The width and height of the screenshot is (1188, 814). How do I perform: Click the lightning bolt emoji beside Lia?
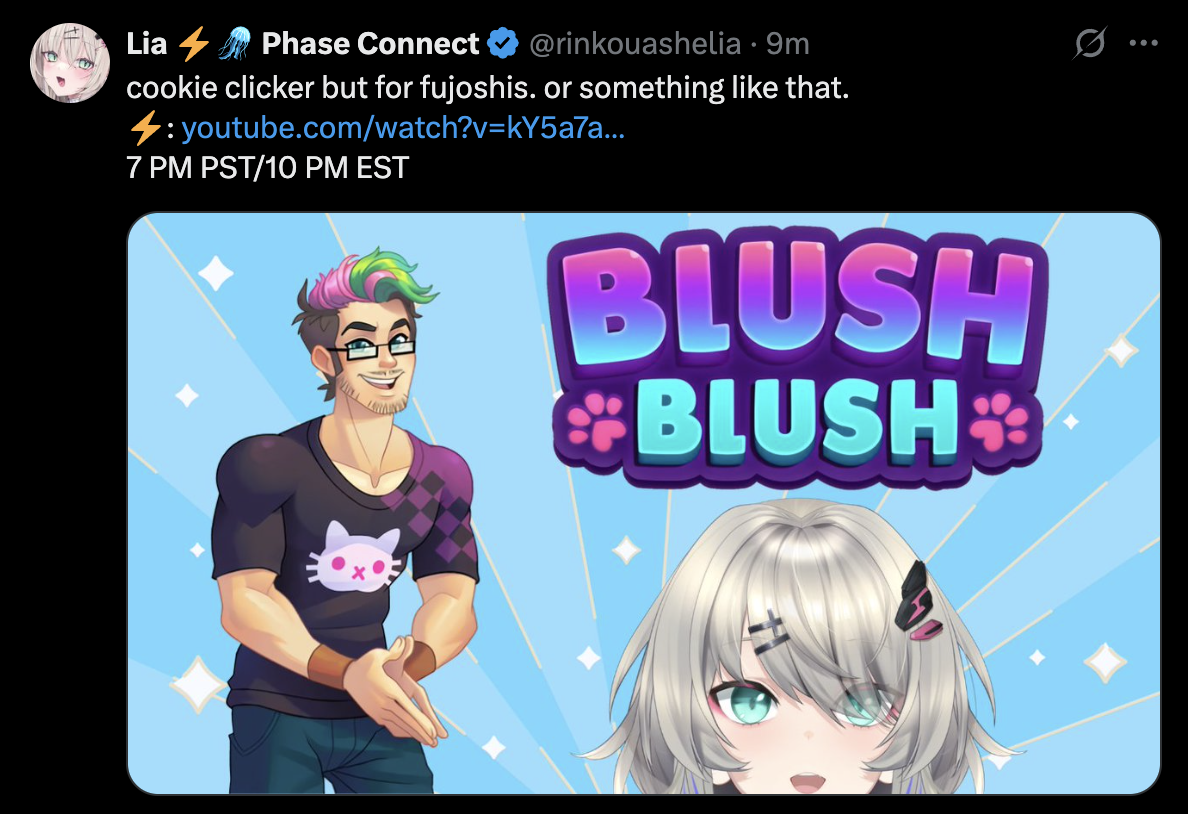click(x=193, y=43)
